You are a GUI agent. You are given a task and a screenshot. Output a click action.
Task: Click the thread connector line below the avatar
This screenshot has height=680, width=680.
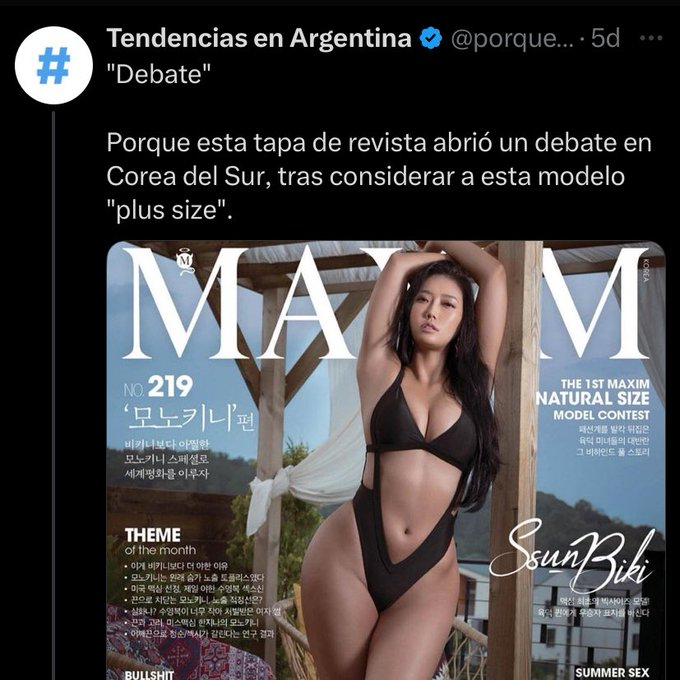[x=54, y=395]
